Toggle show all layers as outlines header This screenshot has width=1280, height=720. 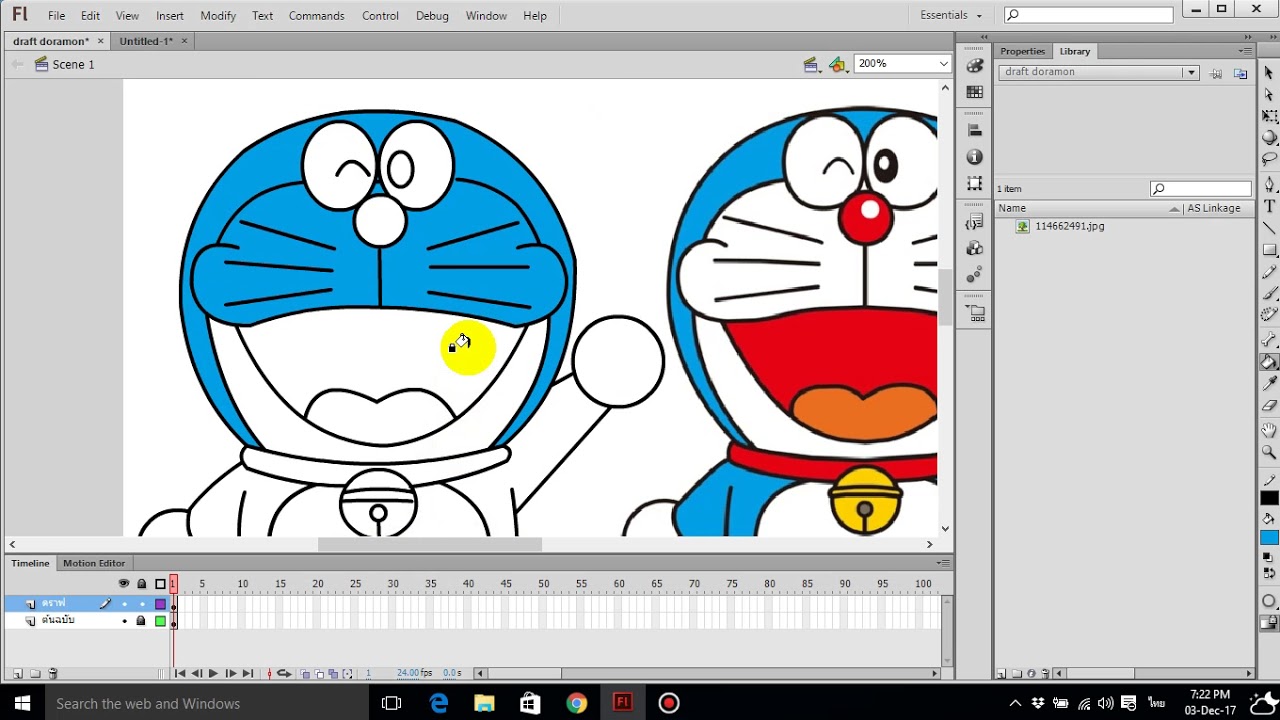coord(160,584)
